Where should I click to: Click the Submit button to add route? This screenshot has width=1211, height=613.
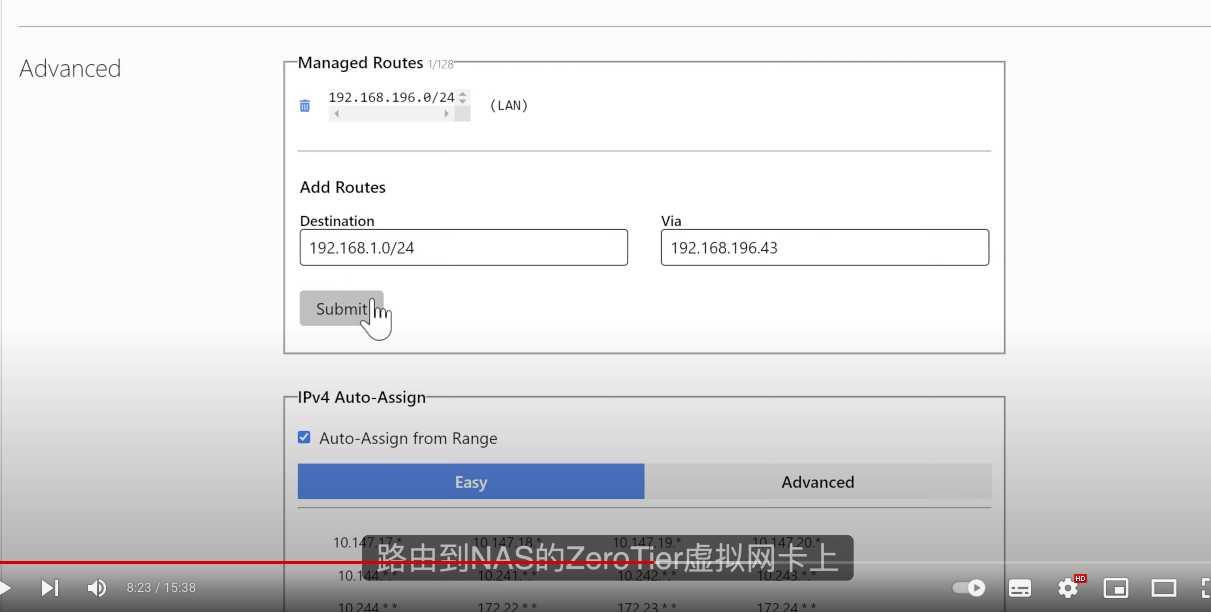point(341,309)
